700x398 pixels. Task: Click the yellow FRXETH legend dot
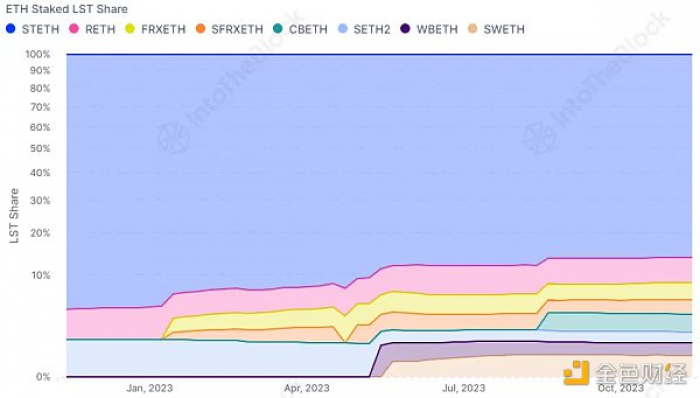pos(130,29)
